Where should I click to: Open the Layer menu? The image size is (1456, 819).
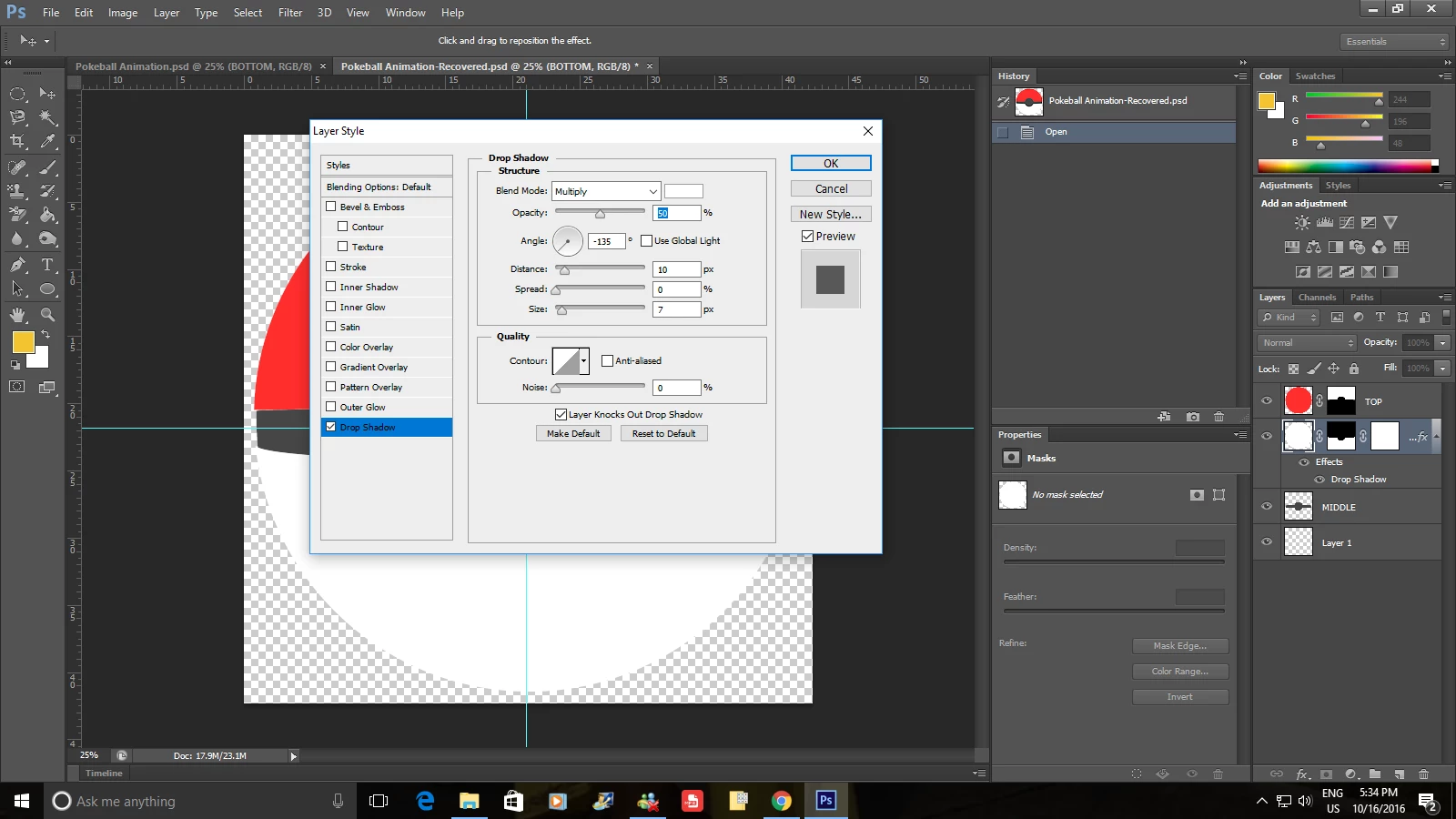point(167,13)
